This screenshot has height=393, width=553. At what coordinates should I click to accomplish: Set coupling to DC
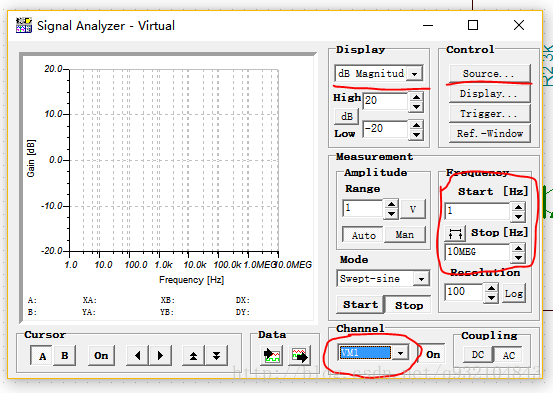tap(478, 355)
